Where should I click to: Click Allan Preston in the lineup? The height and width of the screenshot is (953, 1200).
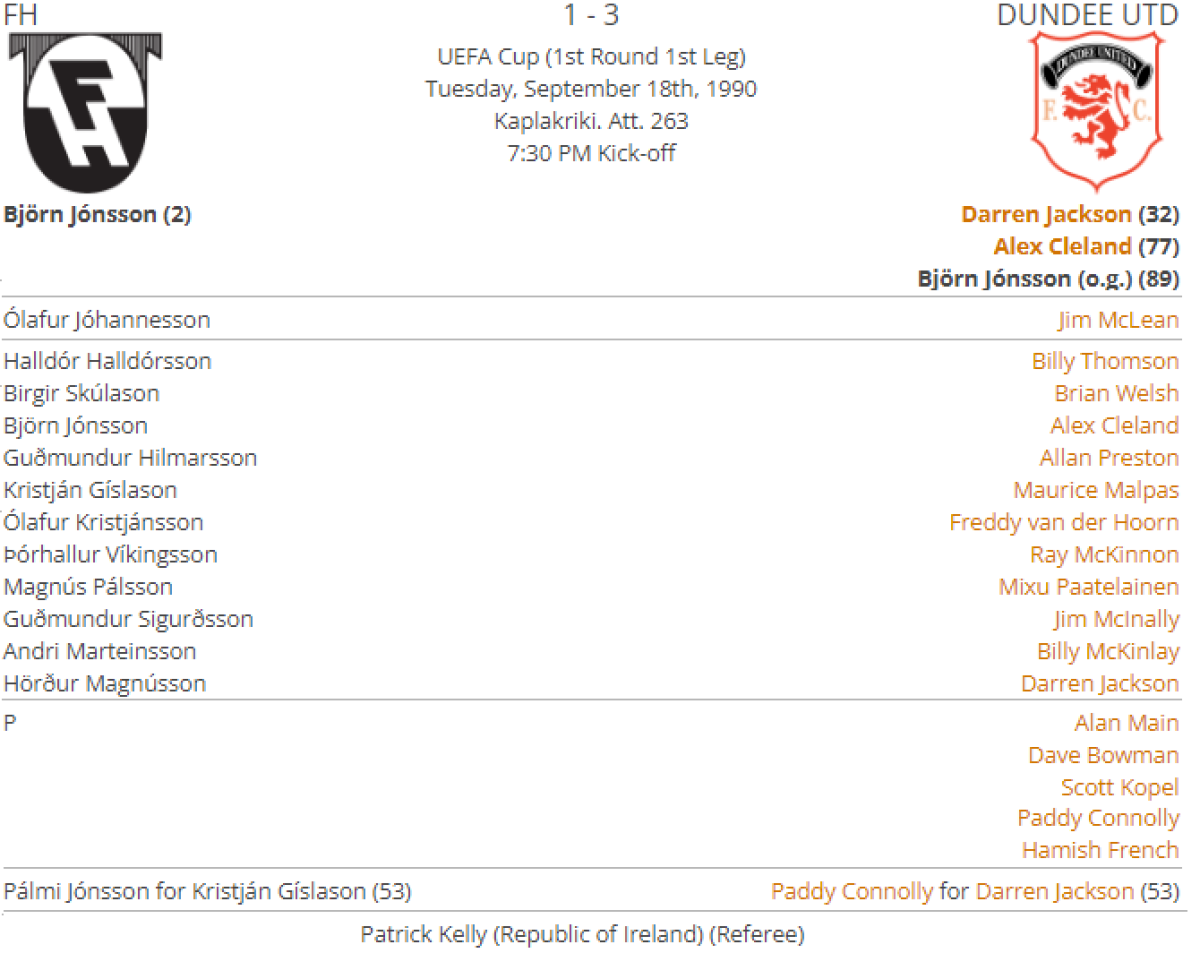tap(1109, 458)
